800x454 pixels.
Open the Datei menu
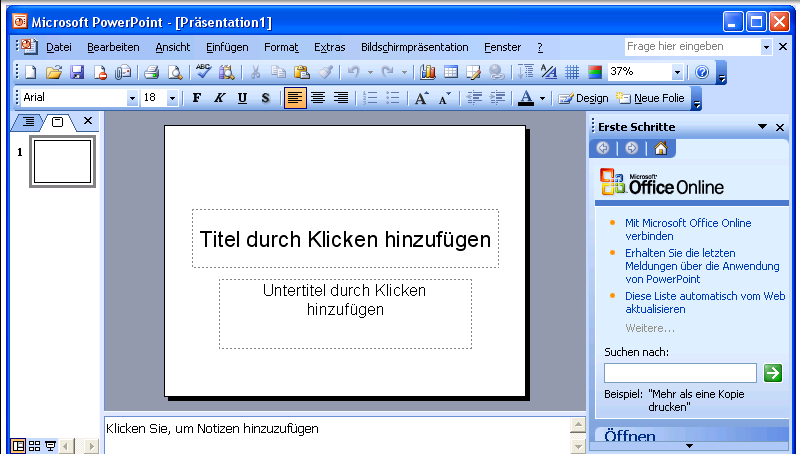(59, 47)
